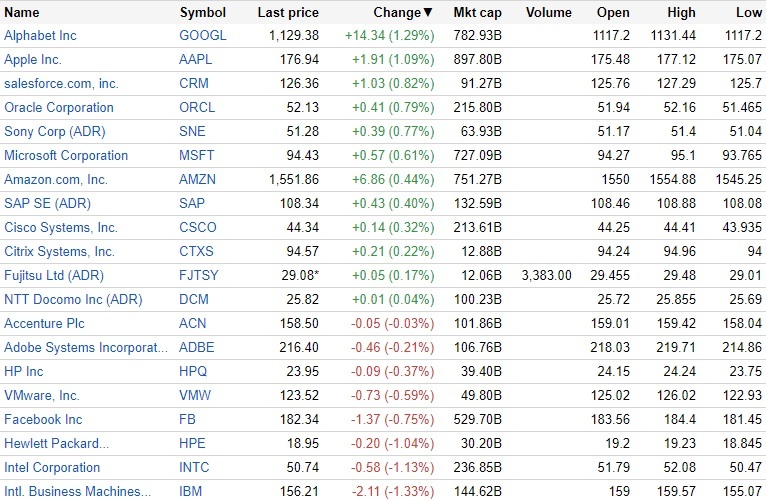Sort by the Change column arrow
Image resolution: width=766 pixels, height=501 pixels.
(x=429, y=13)
